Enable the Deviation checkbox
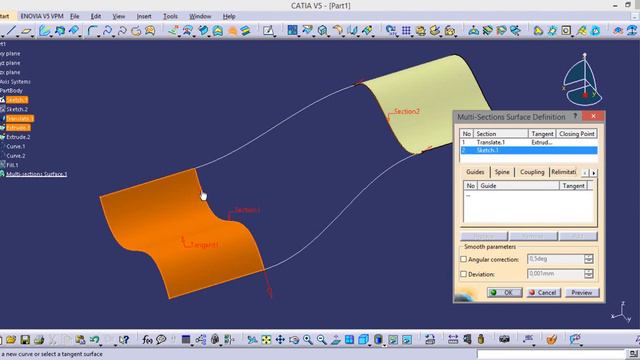Image resolution: width=640 pixels, height=360 pixels. [x=463, y=274]
